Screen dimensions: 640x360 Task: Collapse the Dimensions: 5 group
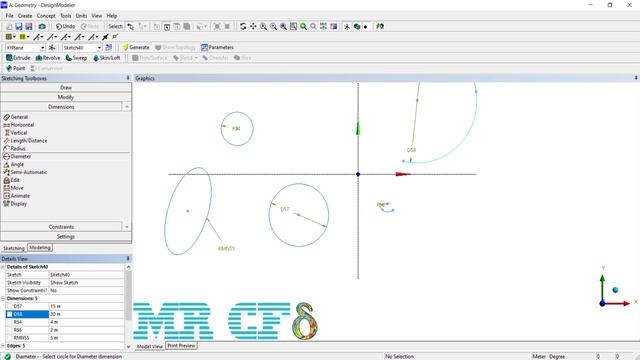pos(3,299)
